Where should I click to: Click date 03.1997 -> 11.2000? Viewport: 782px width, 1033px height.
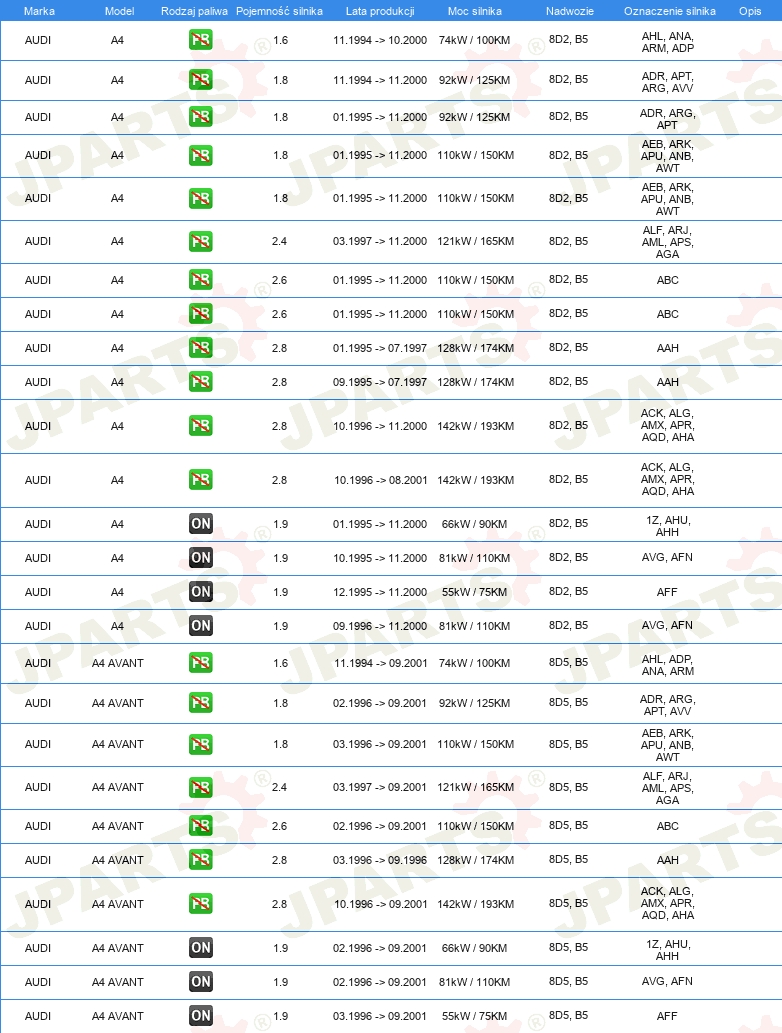[380, 241]
